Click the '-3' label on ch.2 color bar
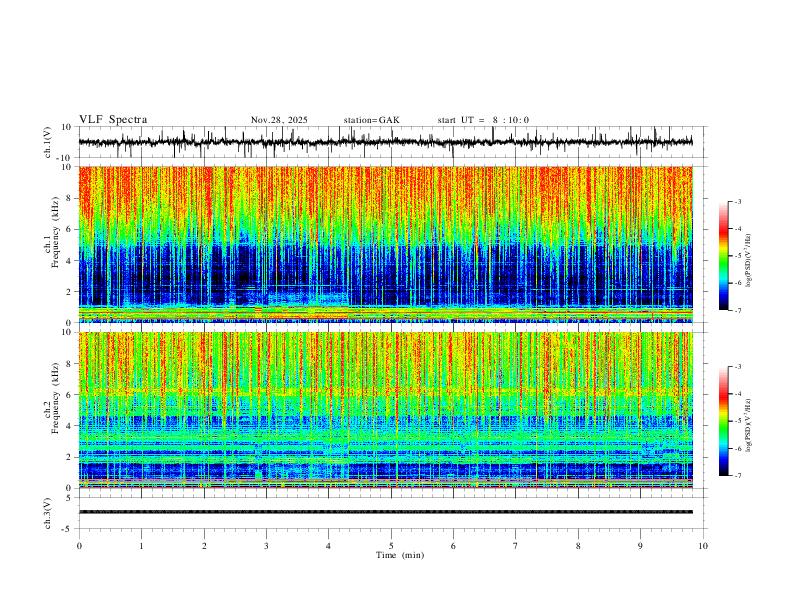792x612 pixels. point(737,367)
